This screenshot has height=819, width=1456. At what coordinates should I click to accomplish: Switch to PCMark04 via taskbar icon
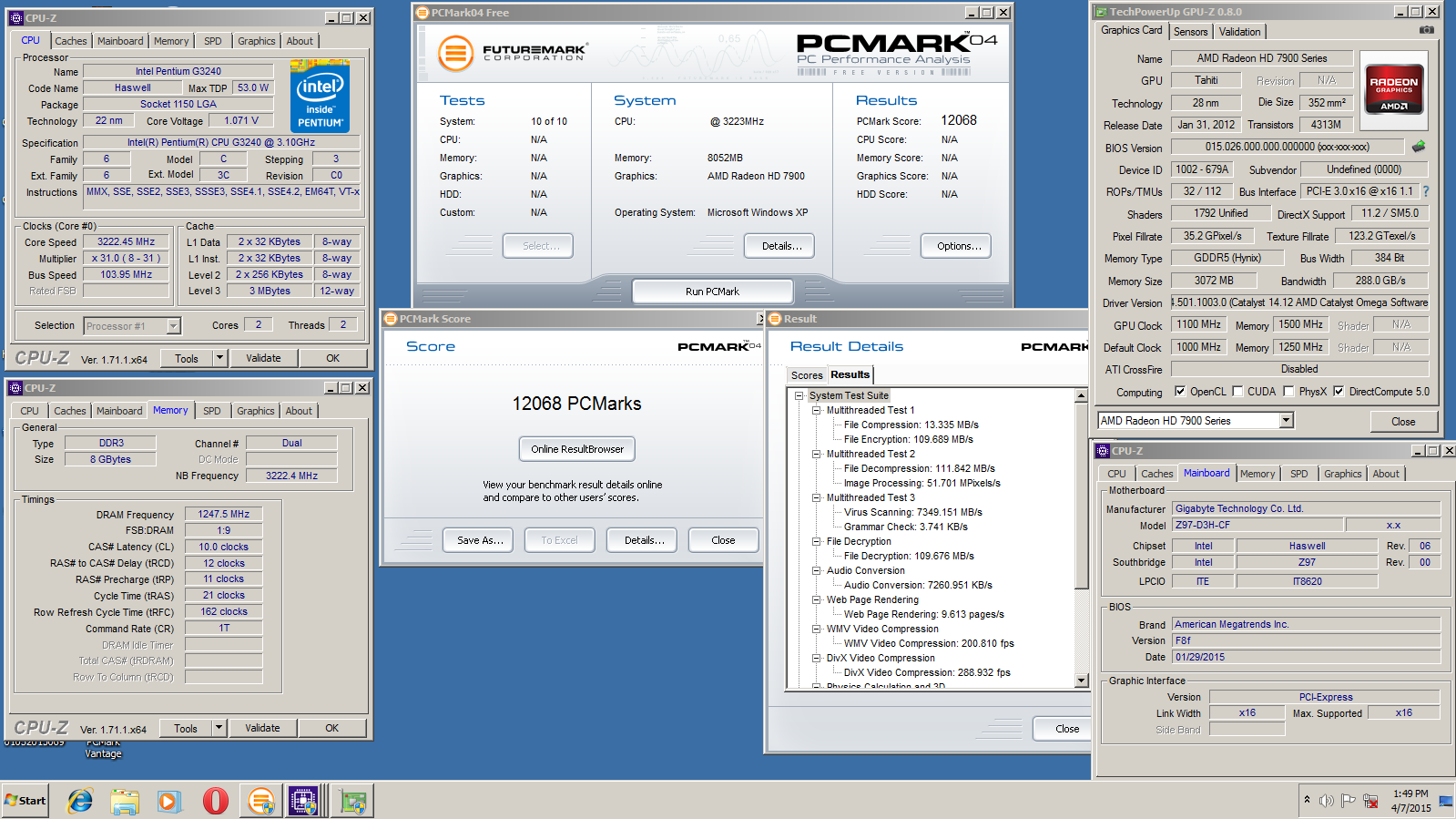(261, 801)
